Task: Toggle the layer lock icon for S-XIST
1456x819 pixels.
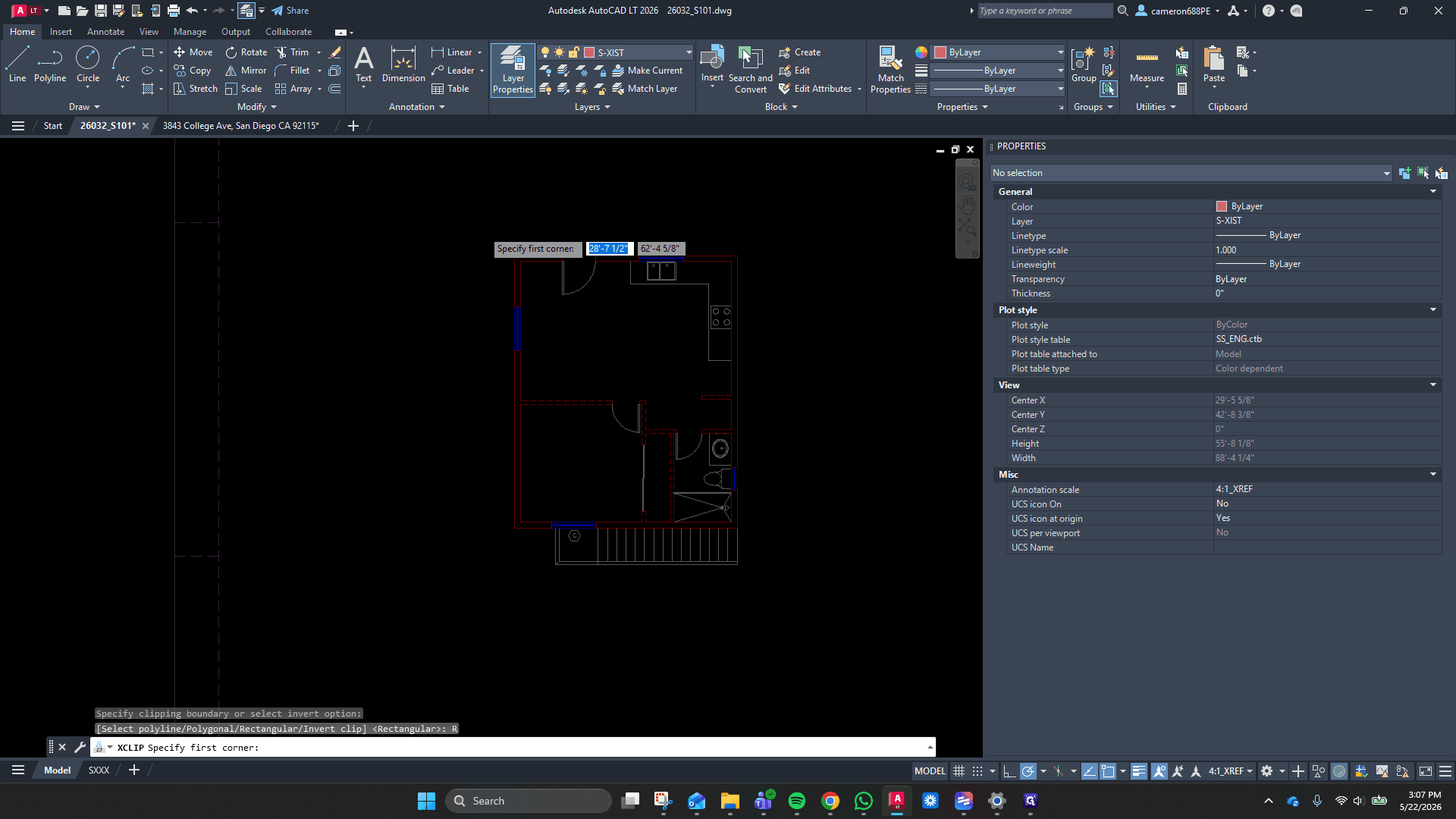Action: click(574, 52)
